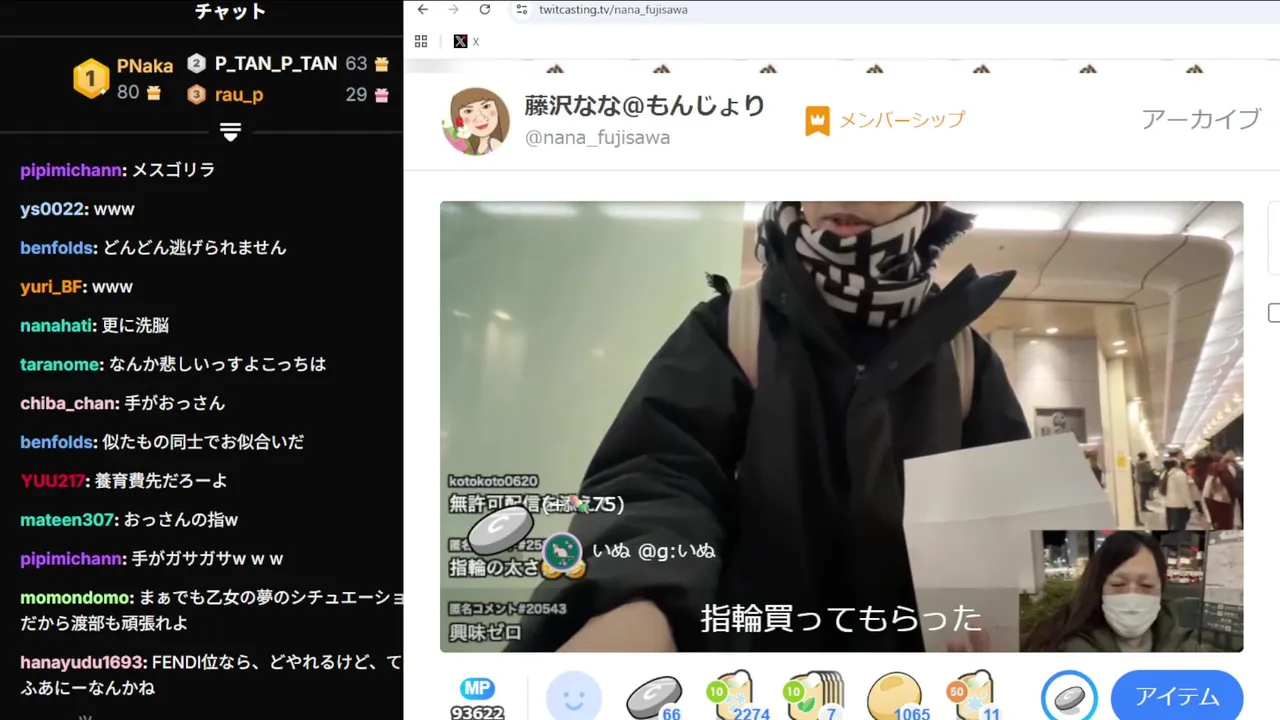Open the メンバーシップ link
Screen dimensions: 1280x720
901,120
